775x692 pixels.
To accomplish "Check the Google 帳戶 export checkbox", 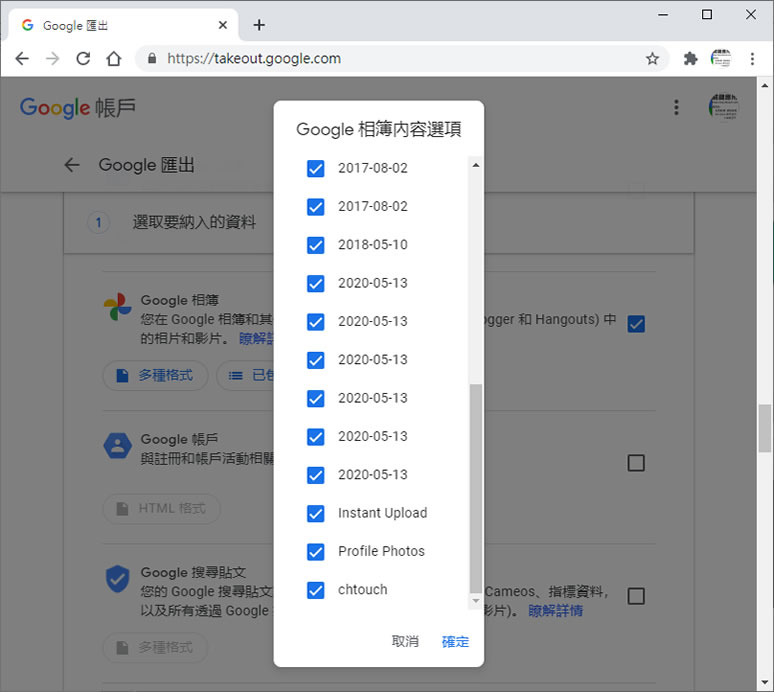I will coord(636,463).
